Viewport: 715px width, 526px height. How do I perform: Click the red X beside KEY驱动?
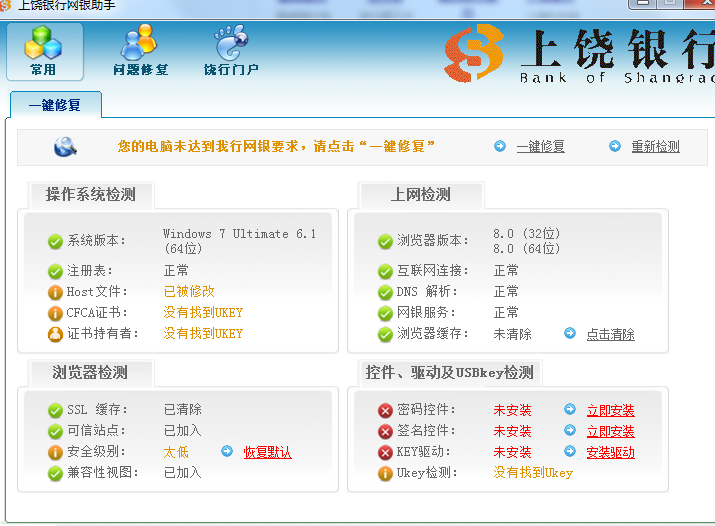point(385,452)
